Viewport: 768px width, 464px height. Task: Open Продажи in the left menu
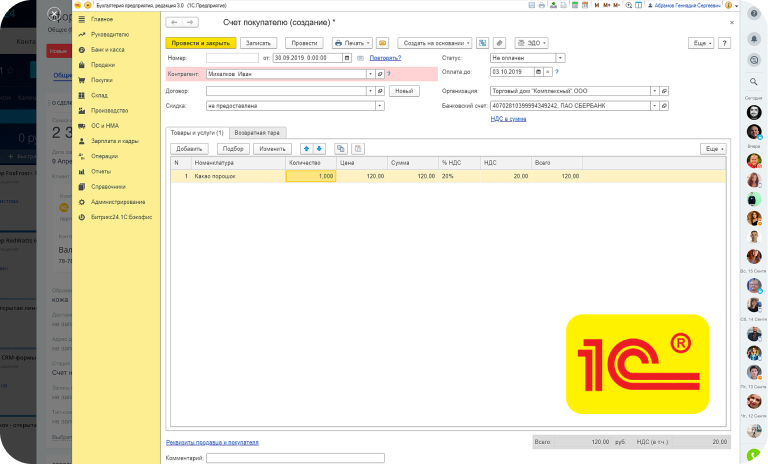[102, 64]
